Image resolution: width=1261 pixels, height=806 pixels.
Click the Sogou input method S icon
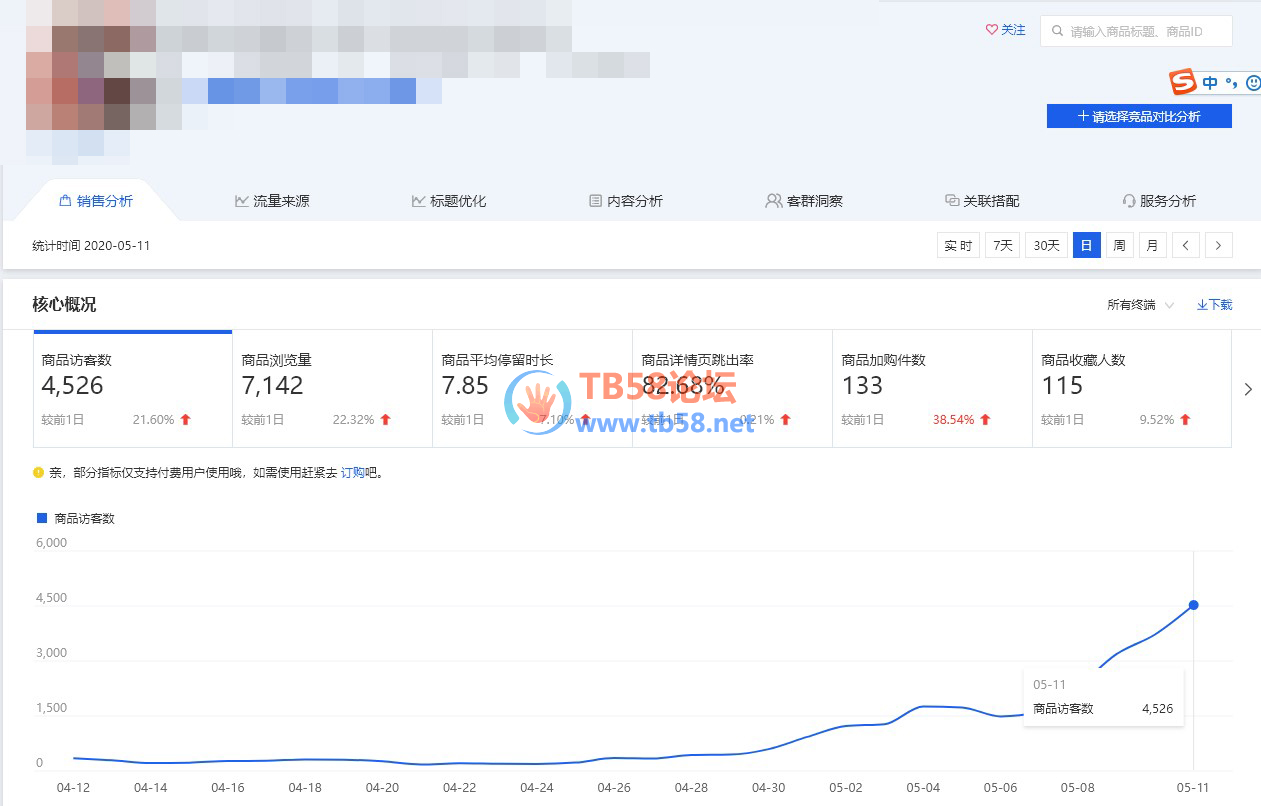tap(1184, 82)
